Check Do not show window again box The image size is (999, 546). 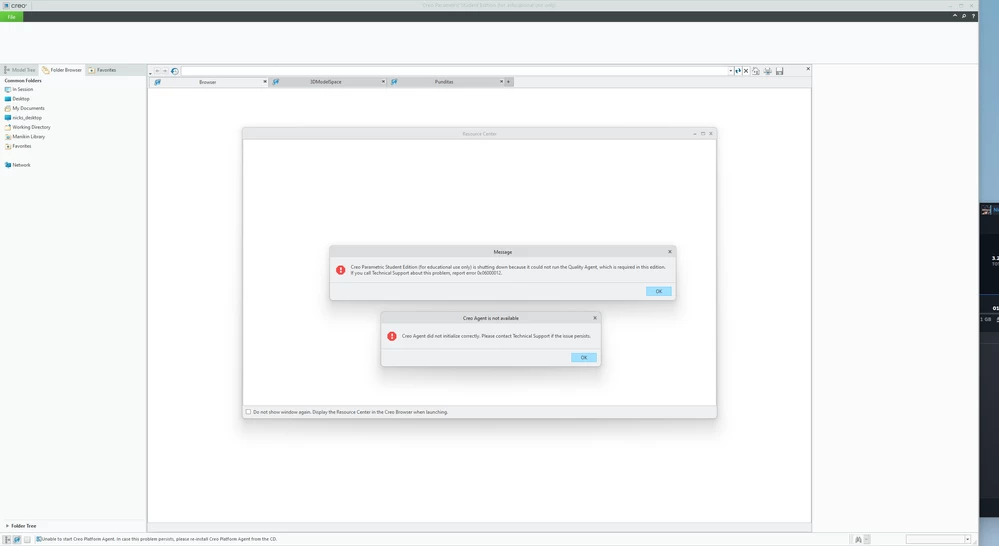[x=248, y=412]
